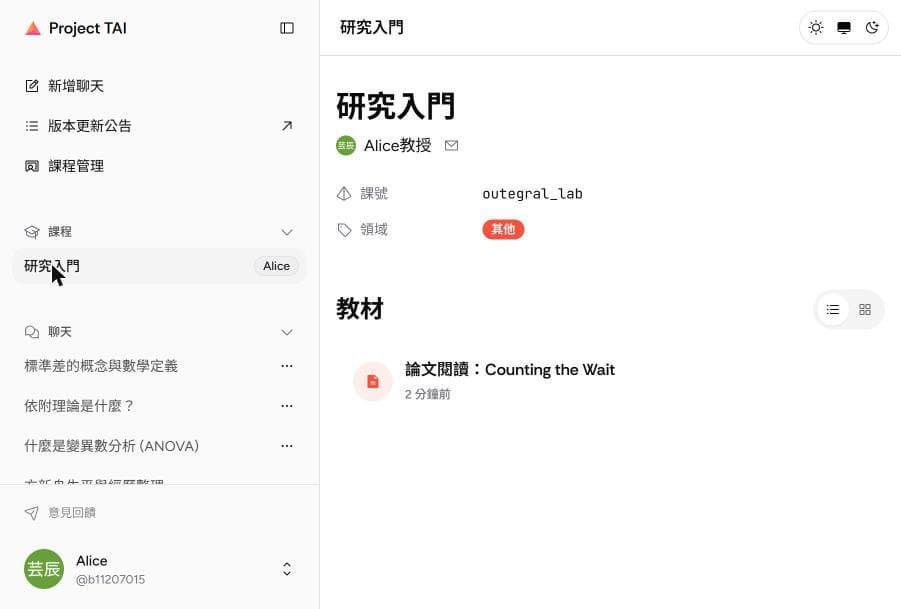Switch to system theme monitor icon
The image size is (901, 609).
coord(844,28)
